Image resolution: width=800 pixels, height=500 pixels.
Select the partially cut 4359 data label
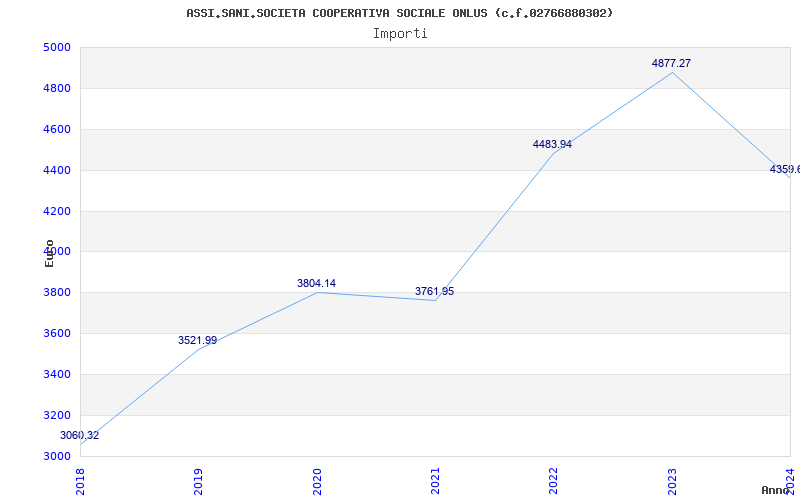pos(785,169)
